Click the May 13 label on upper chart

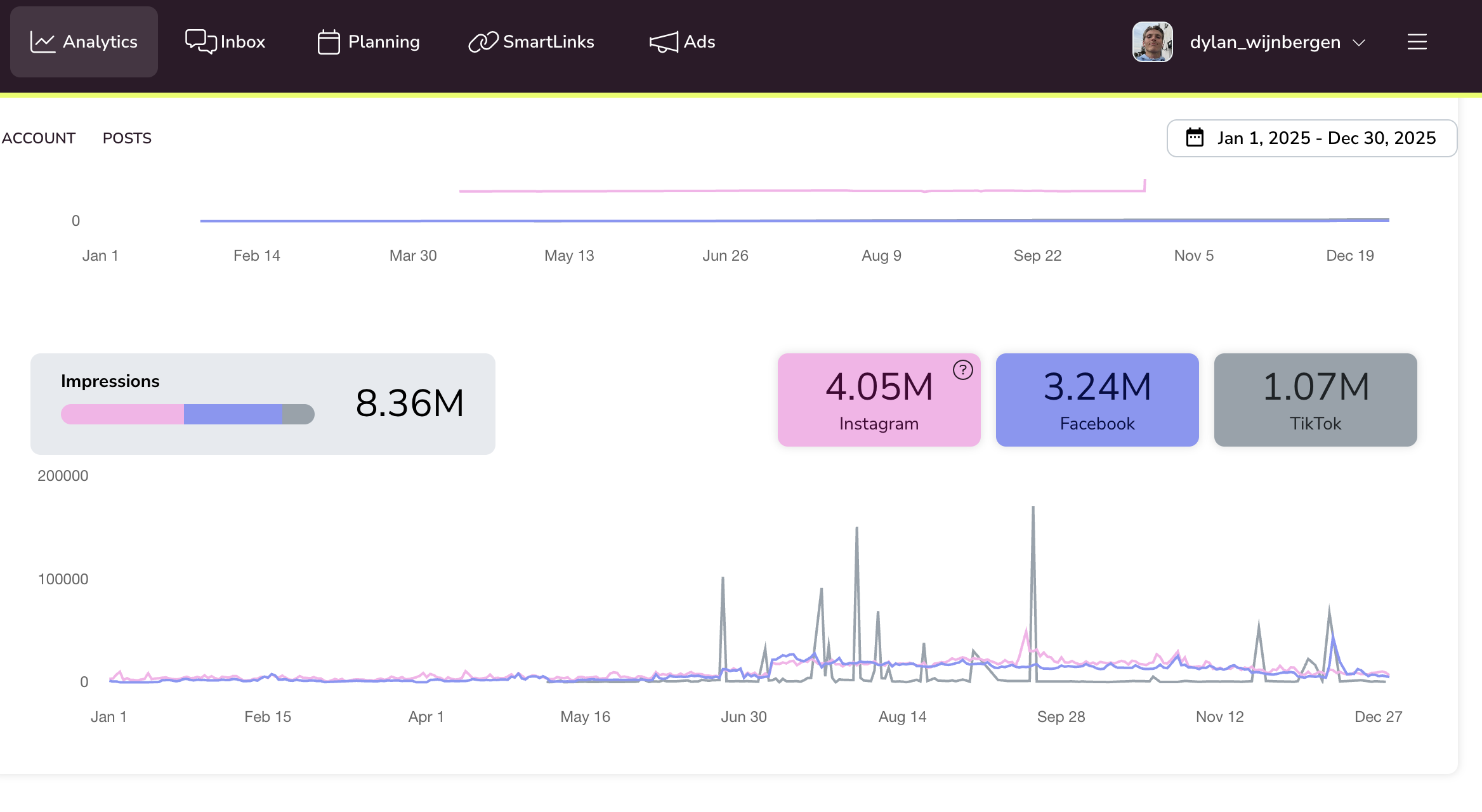coord(569,256)
